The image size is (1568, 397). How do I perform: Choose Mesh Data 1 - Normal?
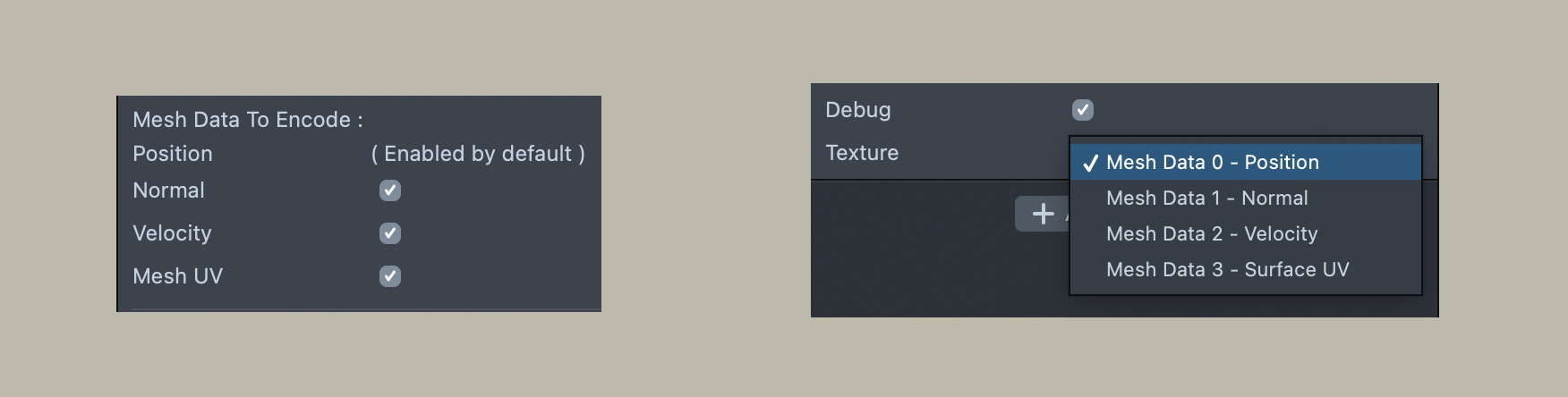(1206, 198)
